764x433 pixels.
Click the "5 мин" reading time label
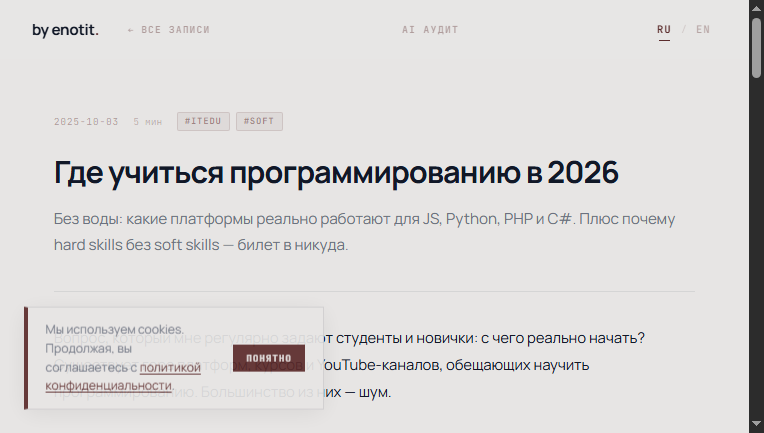coord(147,122)
